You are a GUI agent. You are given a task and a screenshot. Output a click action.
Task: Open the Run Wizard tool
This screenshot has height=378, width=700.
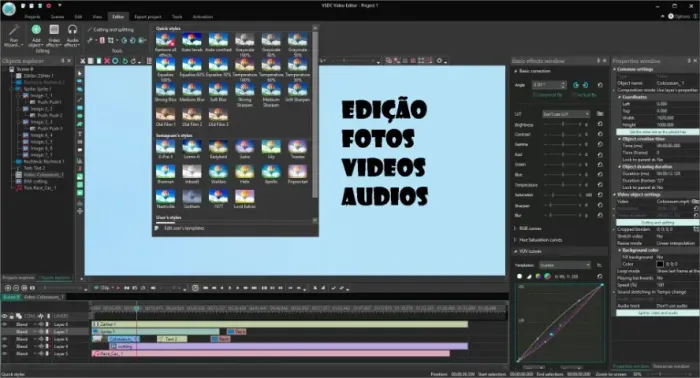13,35
